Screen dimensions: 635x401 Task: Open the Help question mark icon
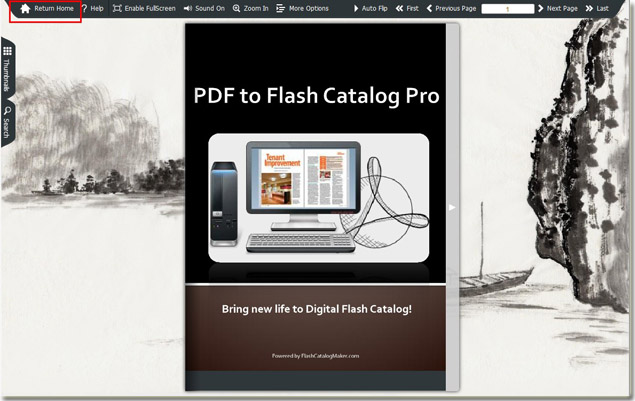(x=85, y=8)
